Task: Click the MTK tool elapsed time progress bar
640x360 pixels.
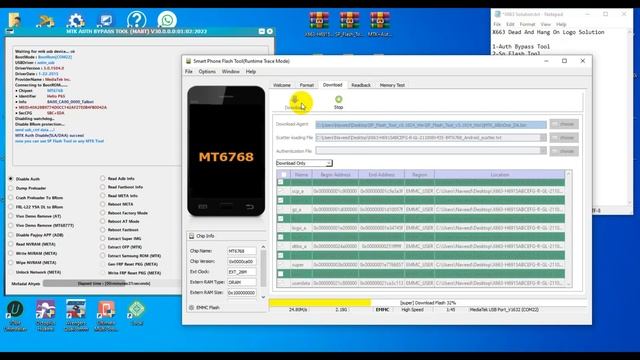Action: point(113,283)
